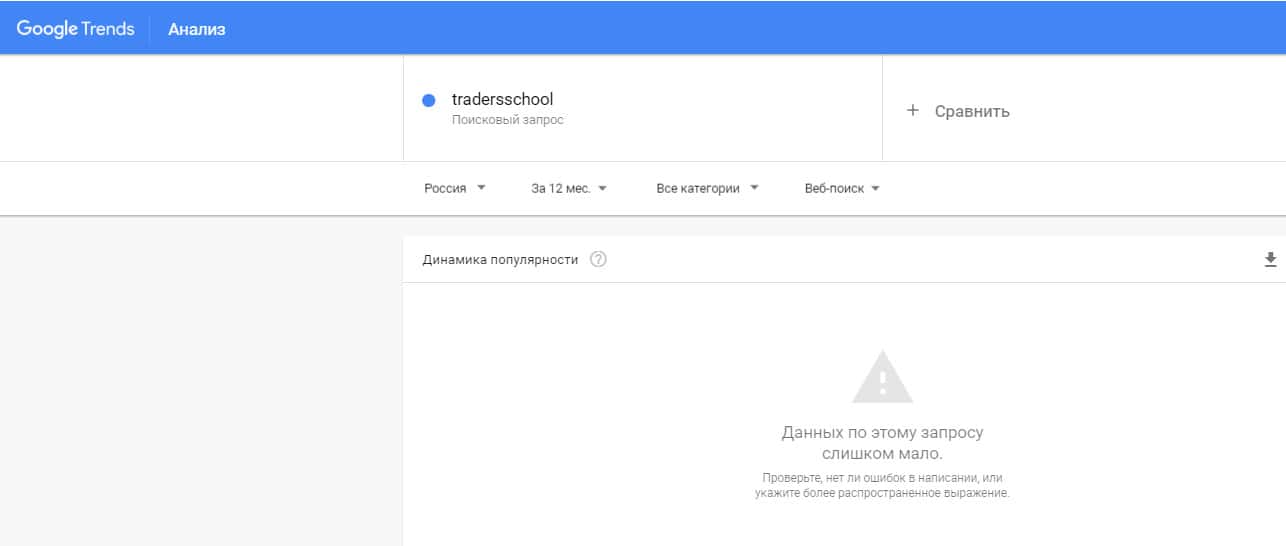The image size is (1286, 546).
Task: Click the Динамика популярности panel title
Action: pos(500,260)
